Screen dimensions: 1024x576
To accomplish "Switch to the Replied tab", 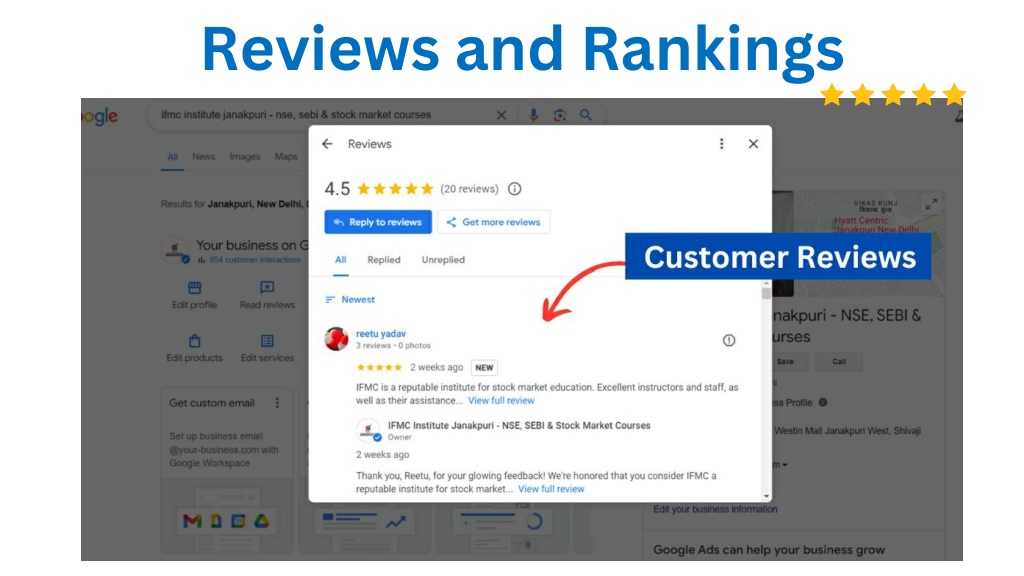I will pyautogui.click(x=384, y=260).
